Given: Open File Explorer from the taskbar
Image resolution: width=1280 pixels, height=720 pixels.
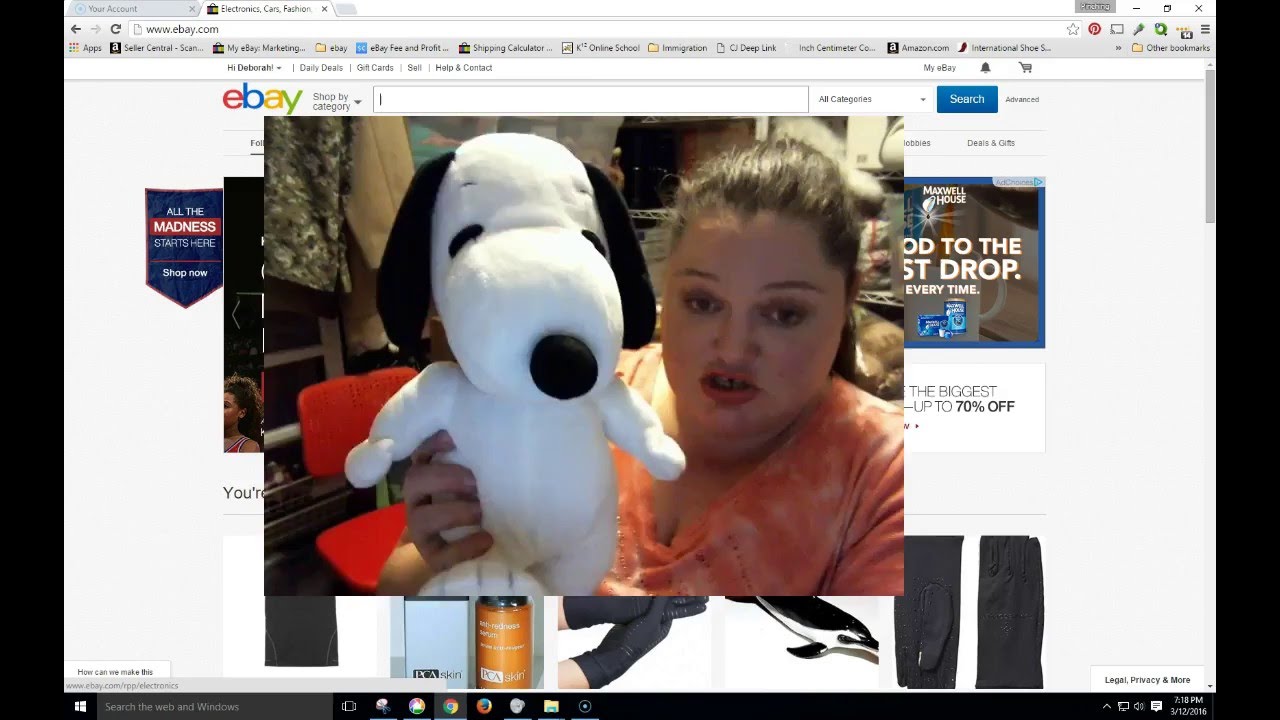Looking at the screenshot, I should 551,706.
